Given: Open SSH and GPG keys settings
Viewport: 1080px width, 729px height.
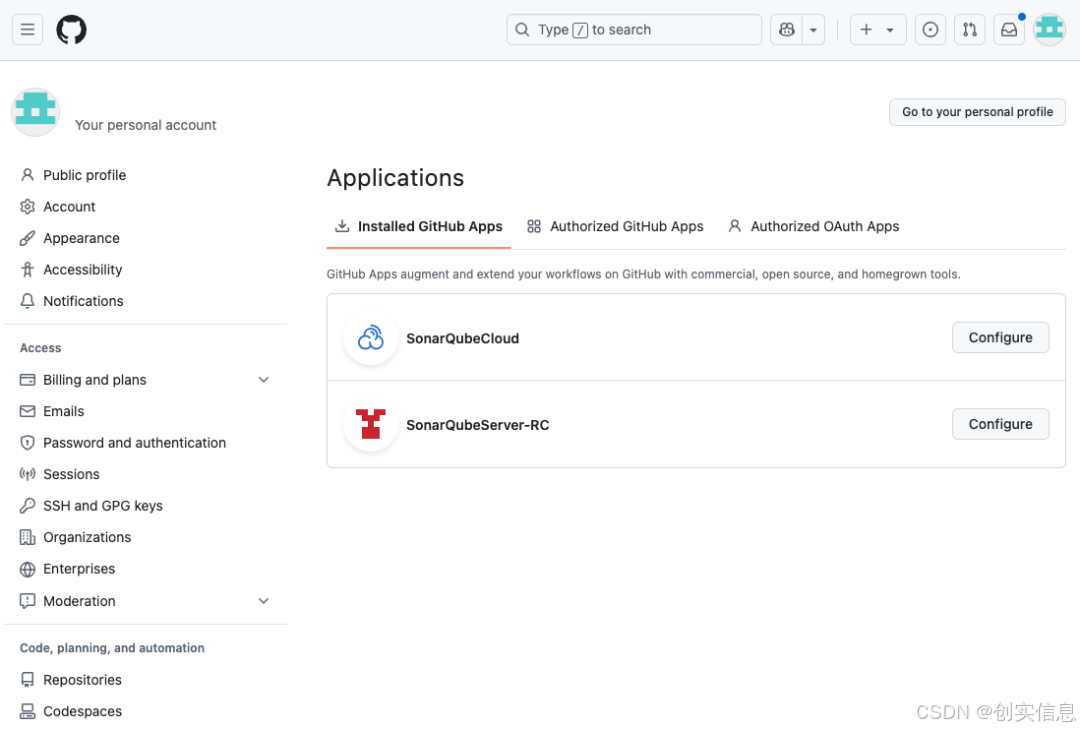Looking at the screenshot, I should (x=103, y=506).
